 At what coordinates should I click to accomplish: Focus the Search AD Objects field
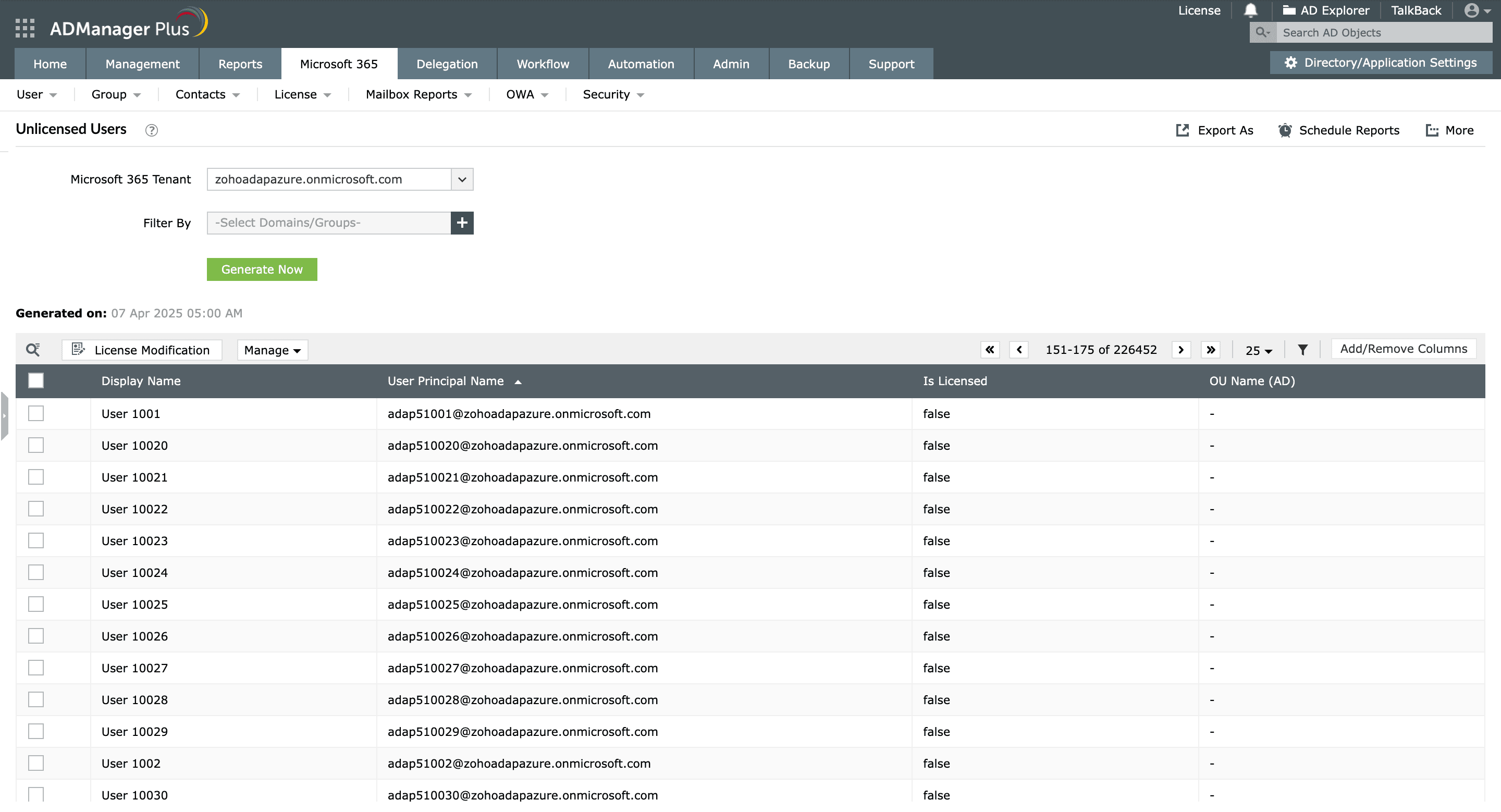(1384, 33)
